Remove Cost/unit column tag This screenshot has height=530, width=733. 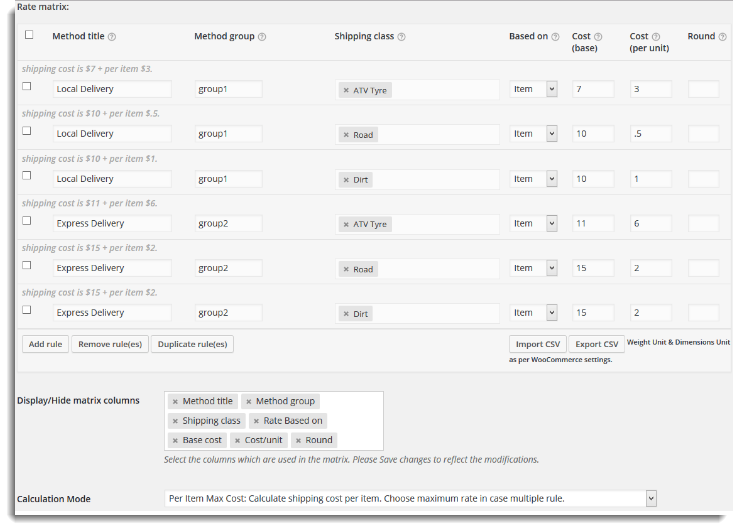pyautogui.click(x=237, y=440)
